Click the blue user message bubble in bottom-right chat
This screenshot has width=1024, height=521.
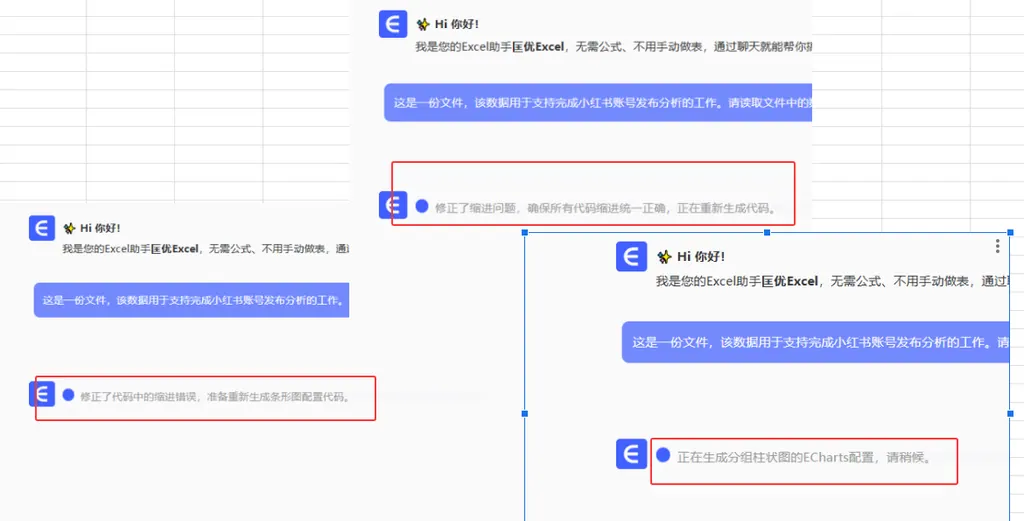click(815, 342)
